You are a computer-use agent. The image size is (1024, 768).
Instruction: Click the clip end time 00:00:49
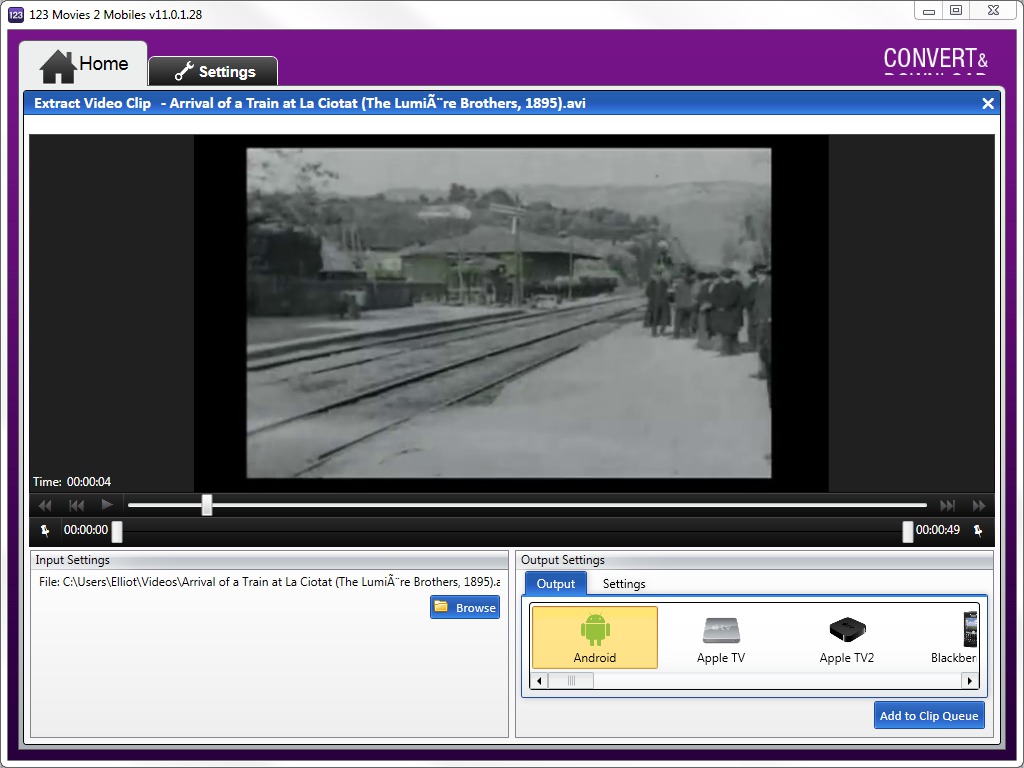tap(938, 530)
